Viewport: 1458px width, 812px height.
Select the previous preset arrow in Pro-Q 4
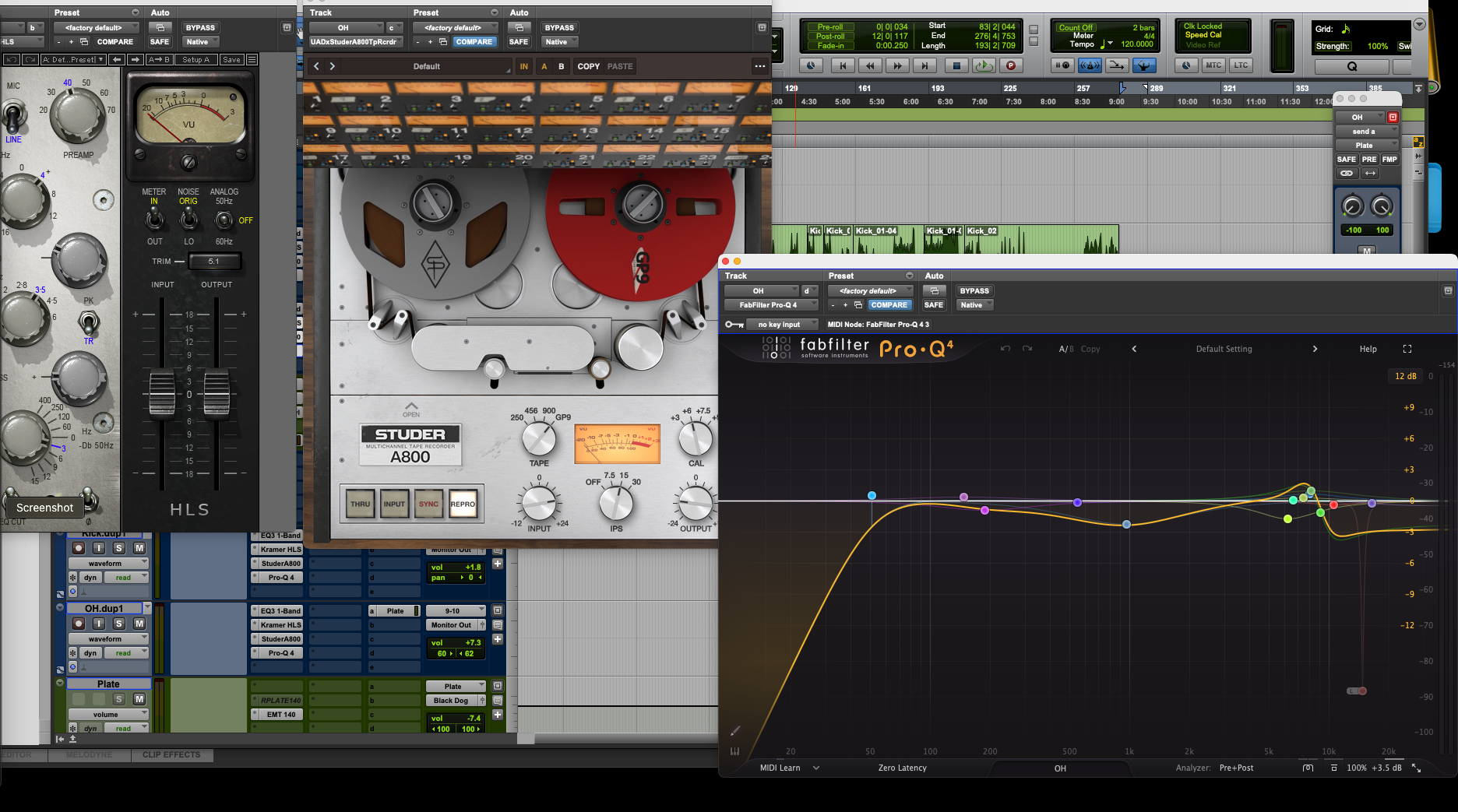tap(1134, 349)
